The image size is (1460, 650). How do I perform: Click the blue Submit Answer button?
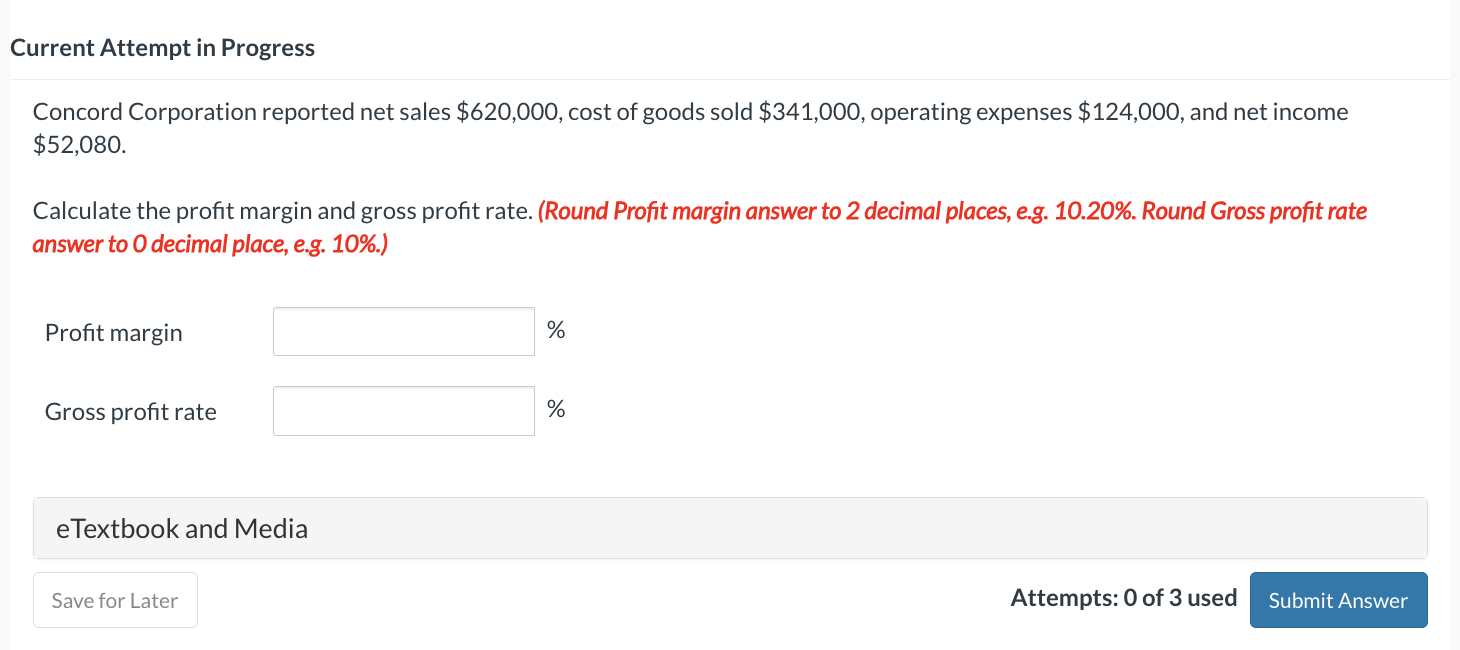[1338, 600]
